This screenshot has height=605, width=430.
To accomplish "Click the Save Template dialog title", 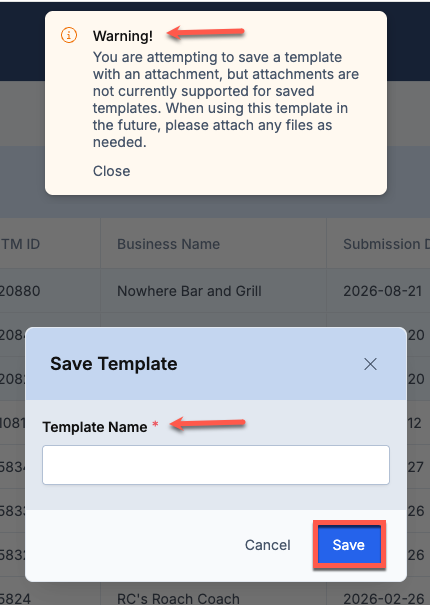I will [x=113, y=364].
